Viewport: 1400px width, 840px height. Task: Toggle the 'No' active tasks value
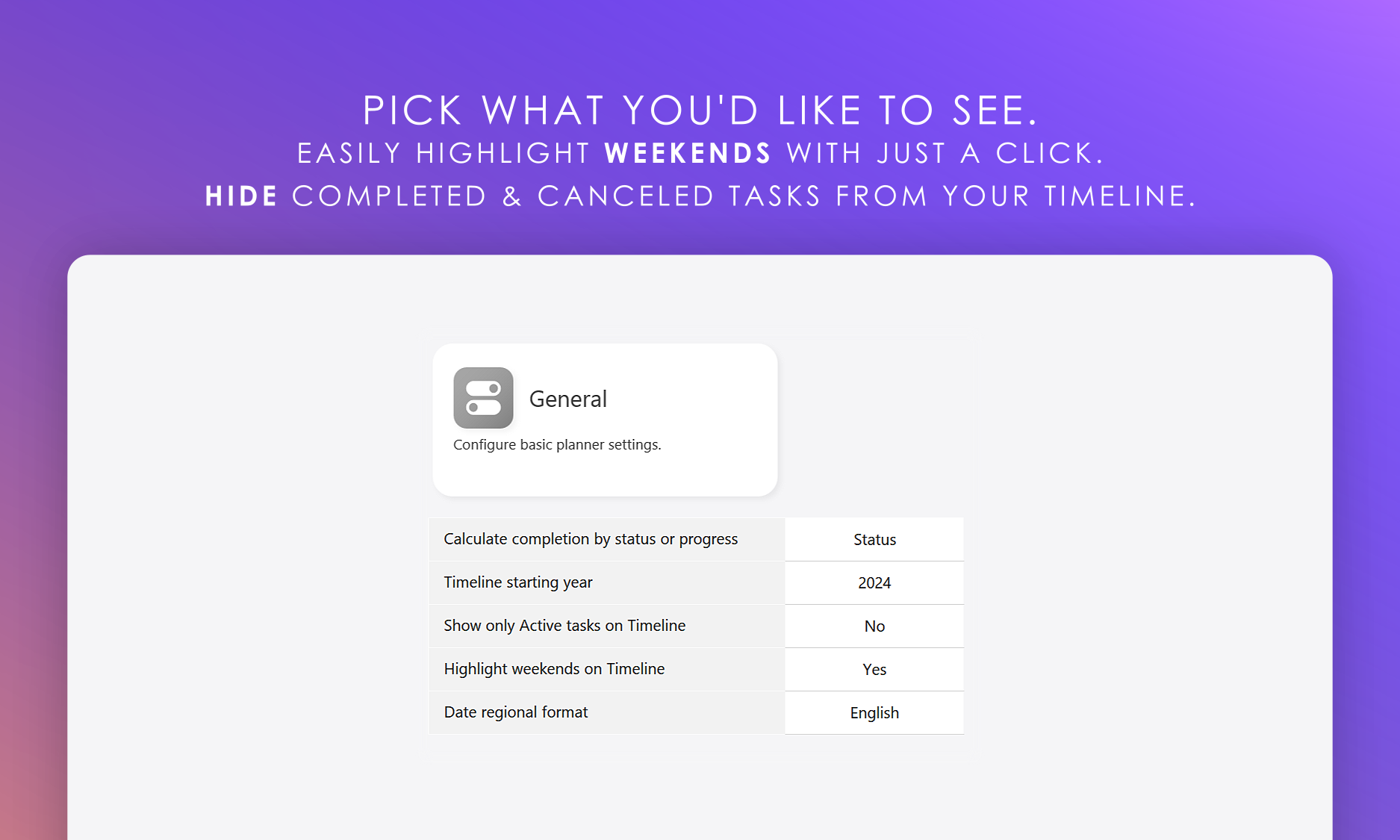[874, 626]
